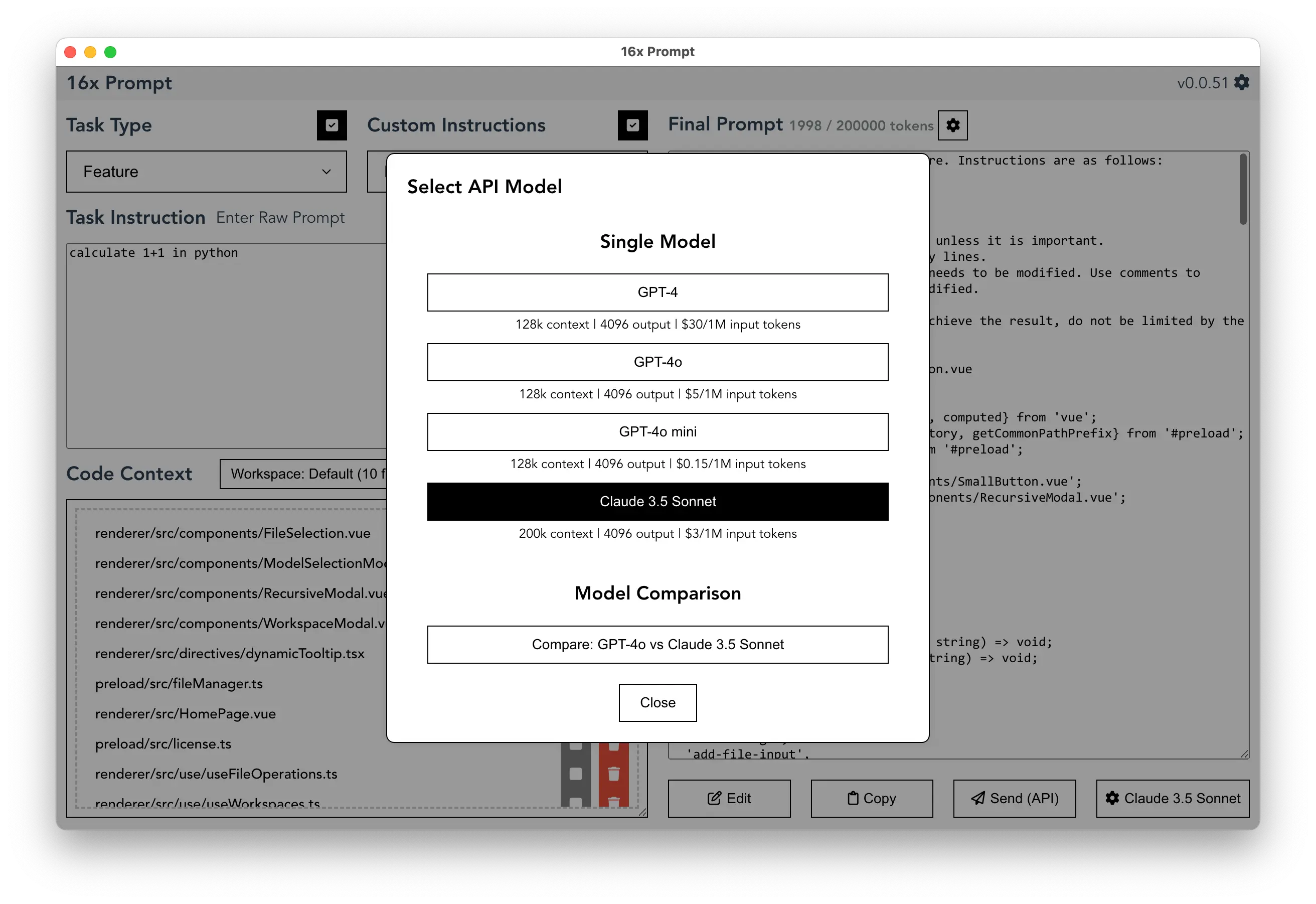Close the Select API Model dialog
The width and height of the screenshot is (1316, 904).
657,702
